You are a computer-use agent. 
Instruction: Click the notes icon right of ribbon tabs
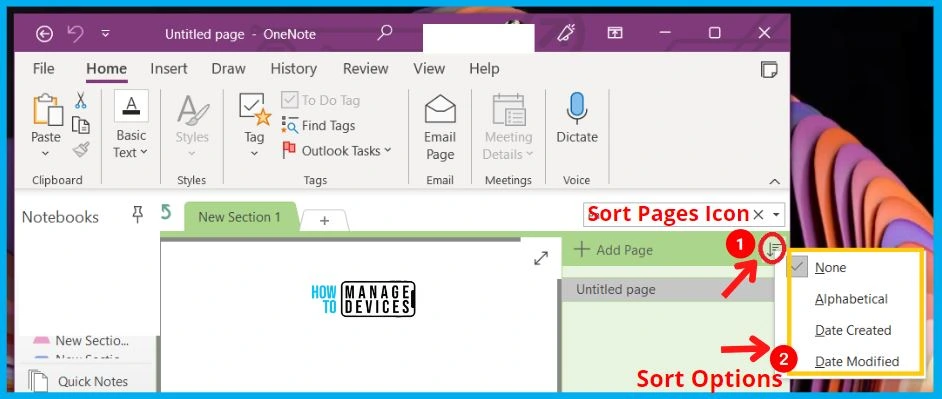(x=769, y=69)
